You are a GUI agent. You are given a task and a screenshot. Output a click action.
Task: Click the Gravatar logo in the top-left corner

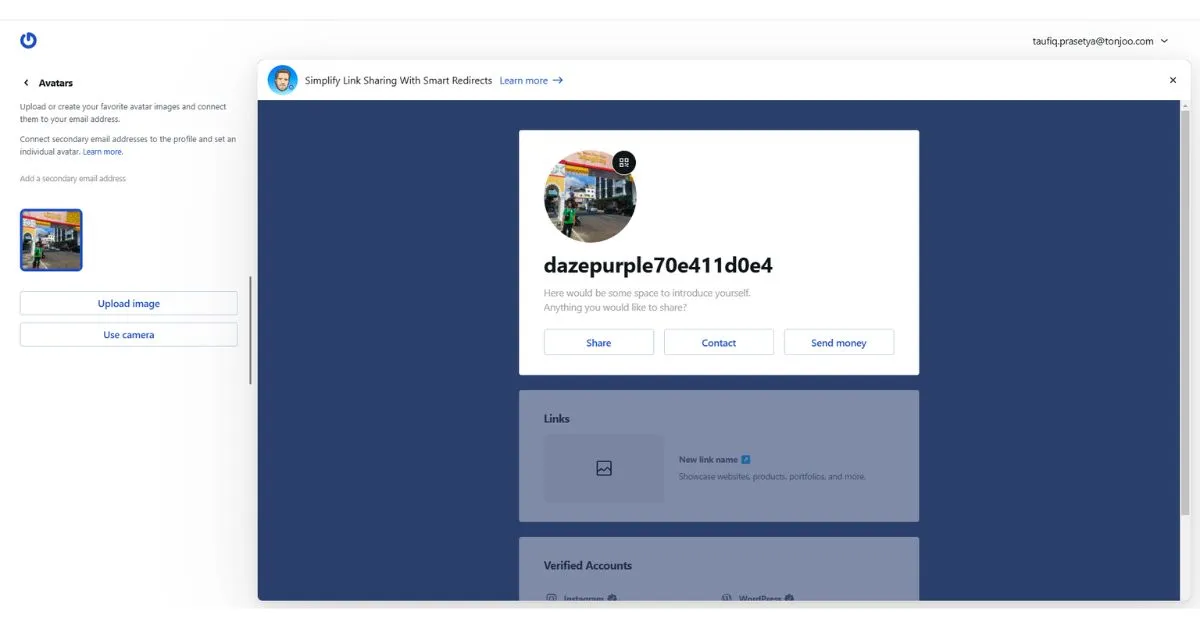(28, 40)
